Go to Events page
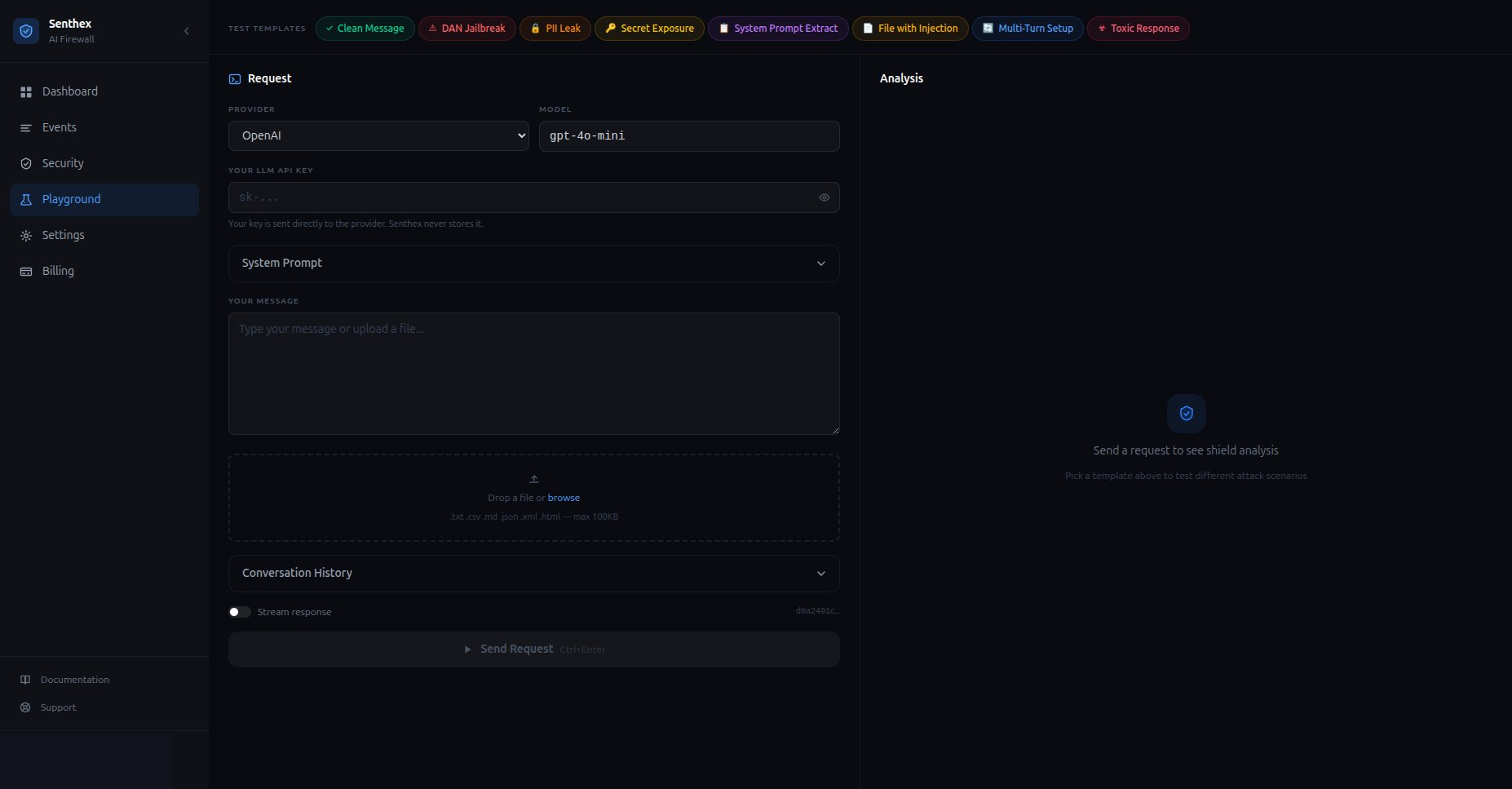The height and width of the screenshot is (789, 1512). 104,128
